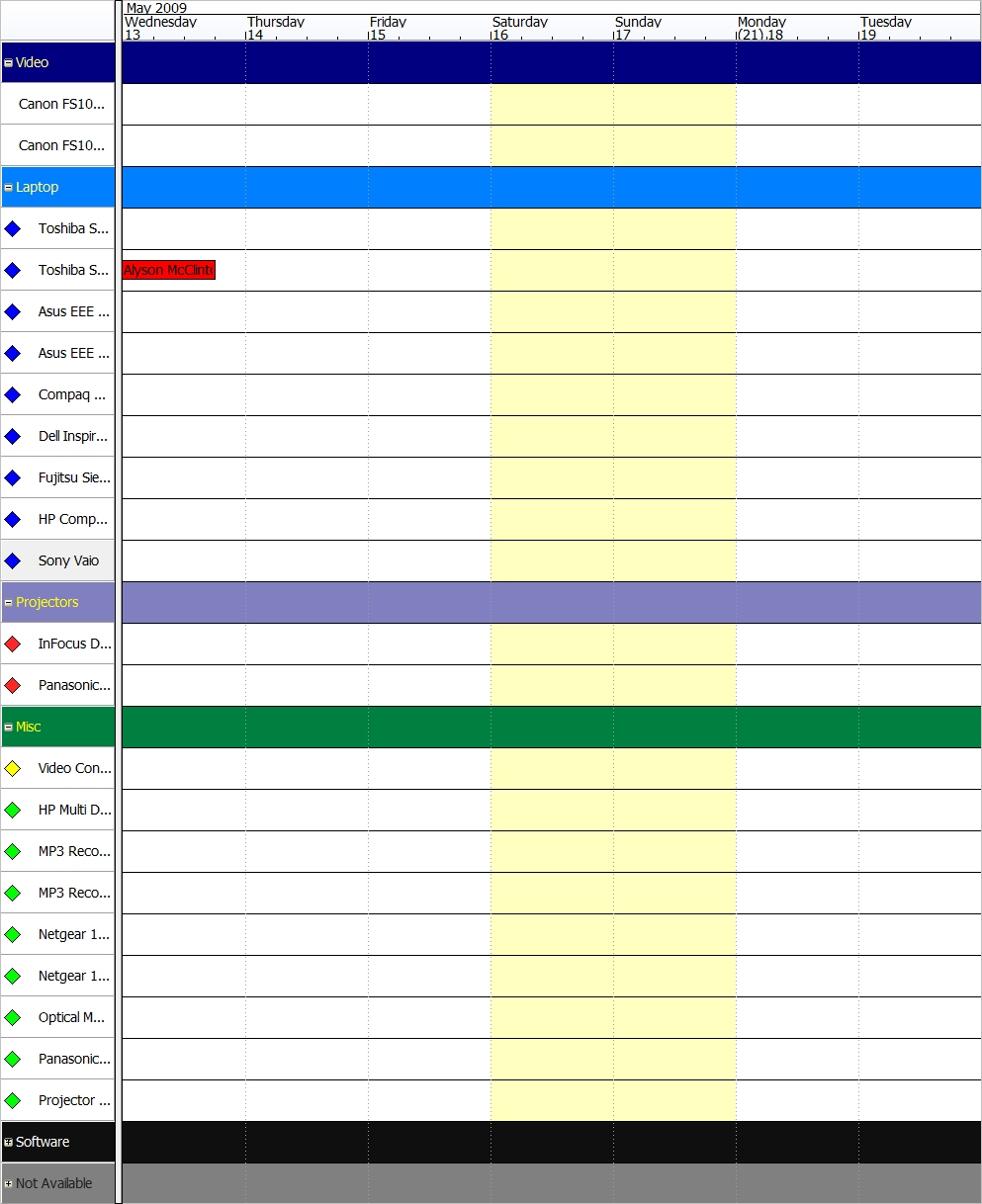Collapse the Laptop resource group
Viewport: 982px width, 1204px height.
(x=9, y=186)
